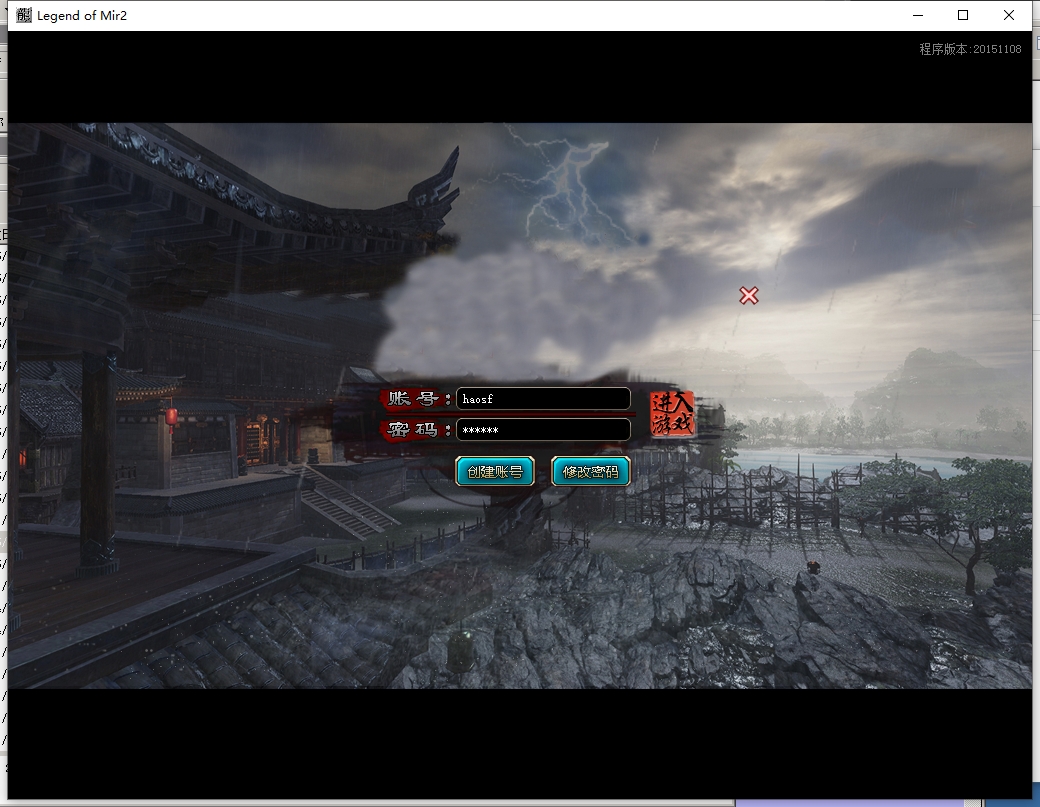Focus the password (密码) input field
The image size is (1040, 807).
tap(543, 430)
